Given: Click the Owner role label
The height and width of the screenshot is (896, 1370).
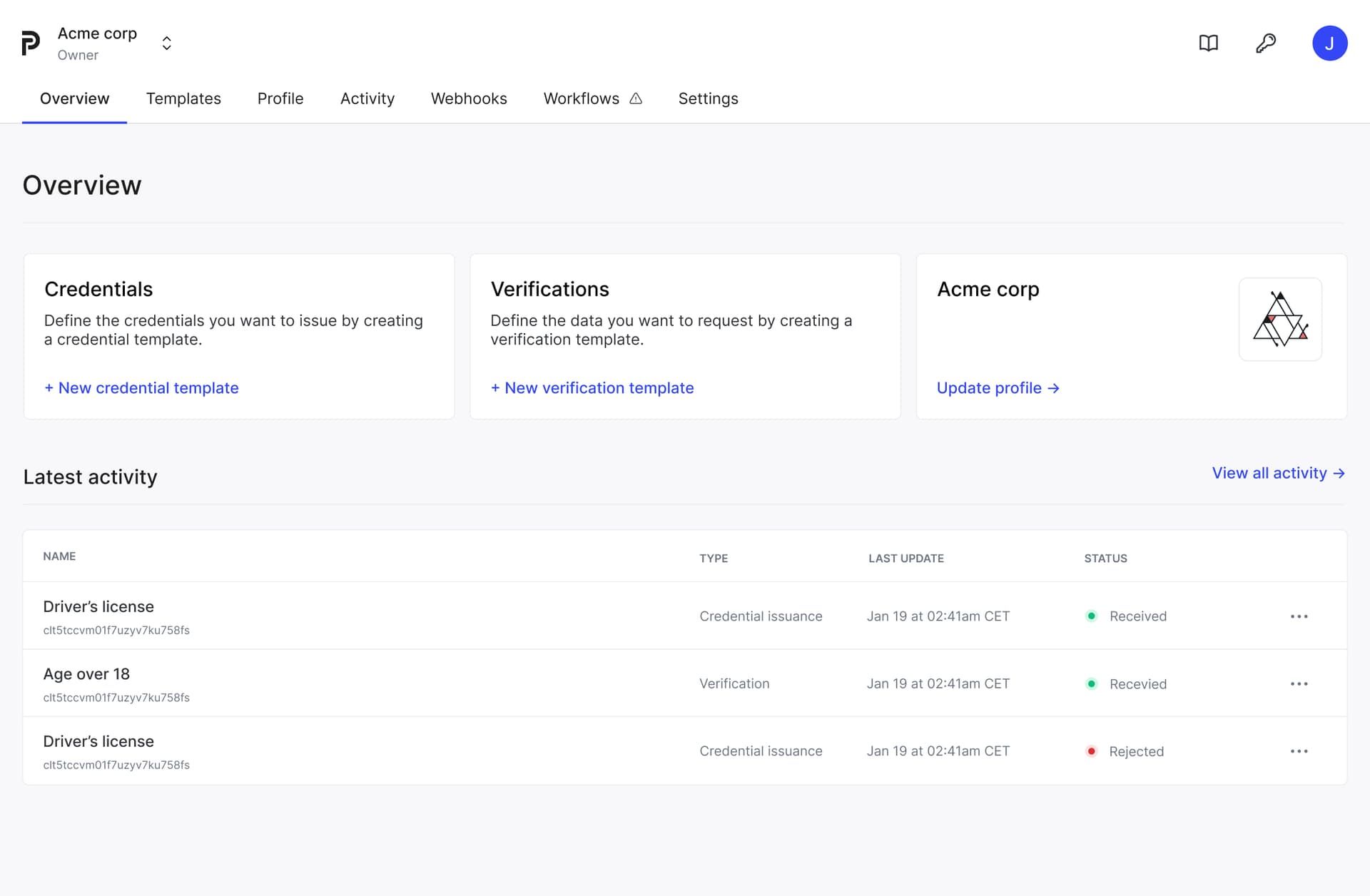Looking at the screenshot, I should [78, 55].
